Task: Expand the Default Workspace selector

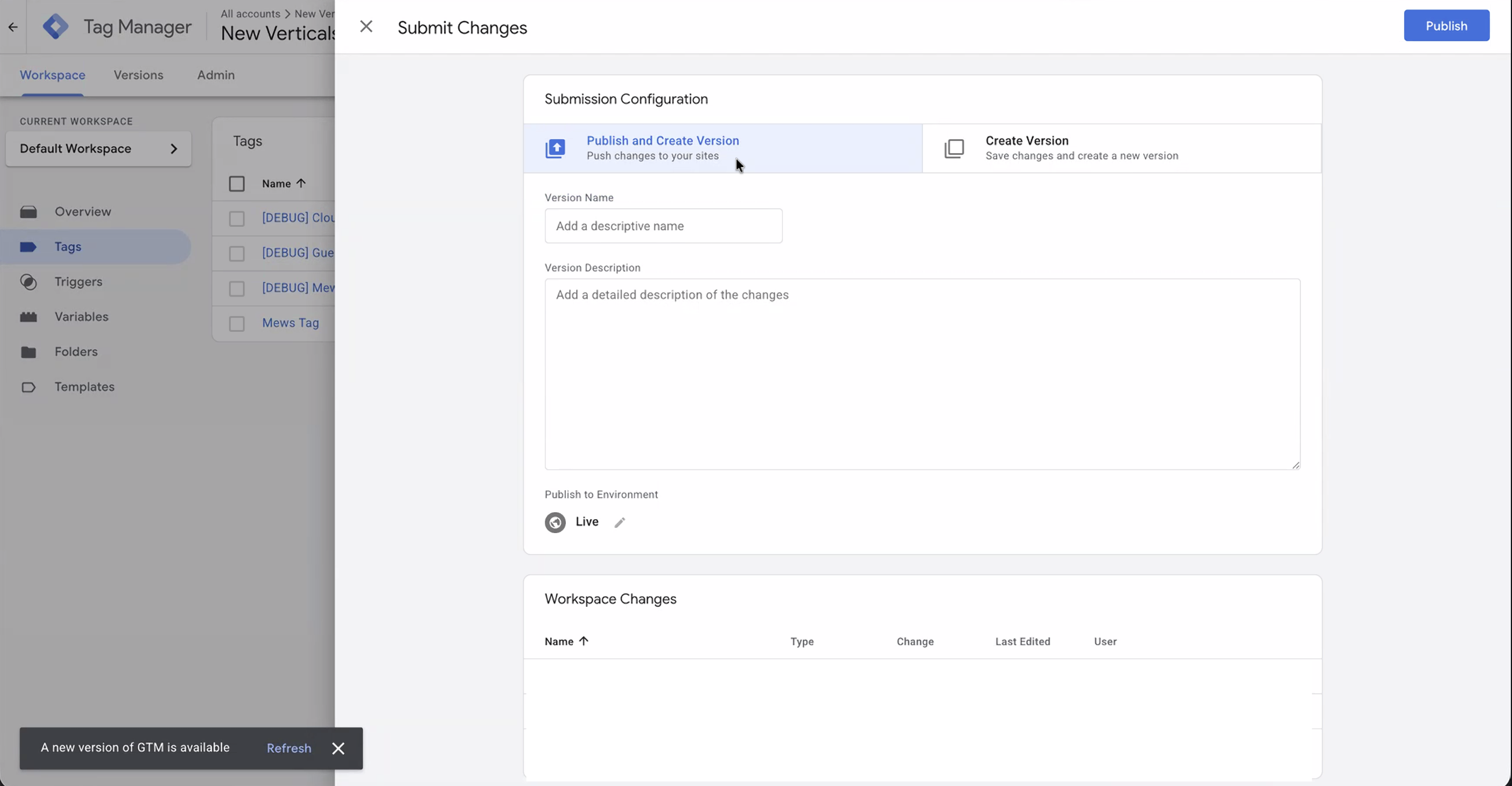Action: pos(99,148)
